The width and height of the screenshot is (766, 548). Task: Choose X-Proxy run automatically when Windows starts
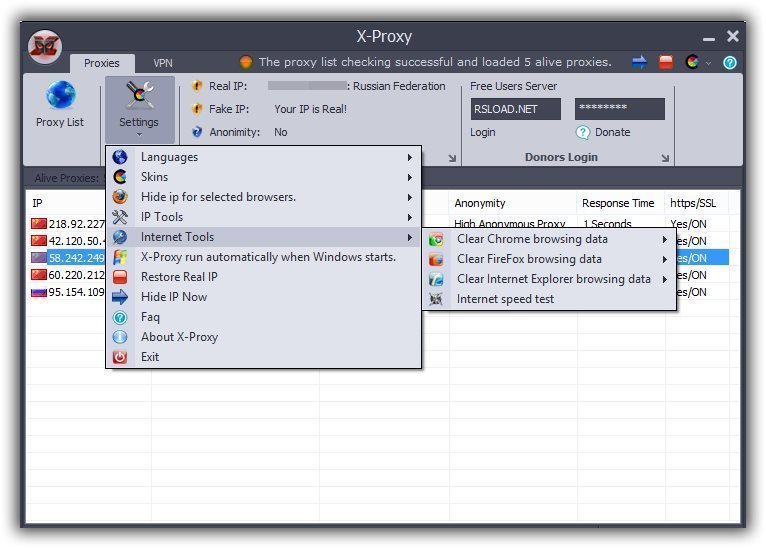[263, 257]
